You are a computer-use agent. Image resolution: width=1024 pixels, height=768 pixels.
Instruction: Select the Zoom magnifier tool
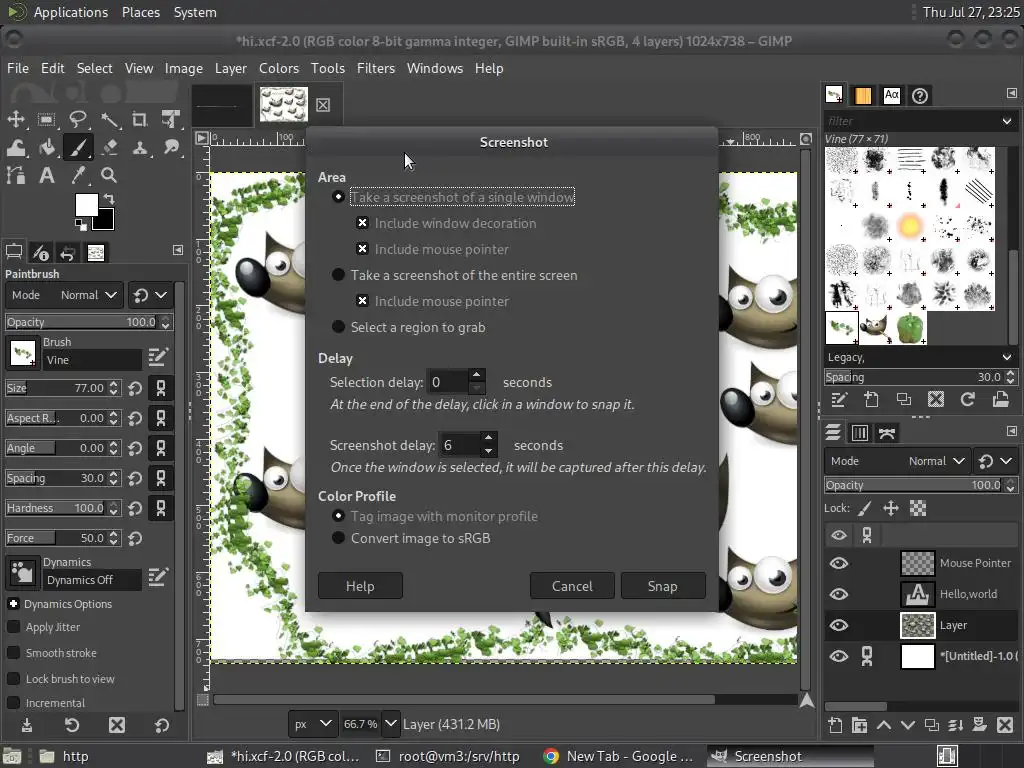pyautogui.click(x=109, y=175)
